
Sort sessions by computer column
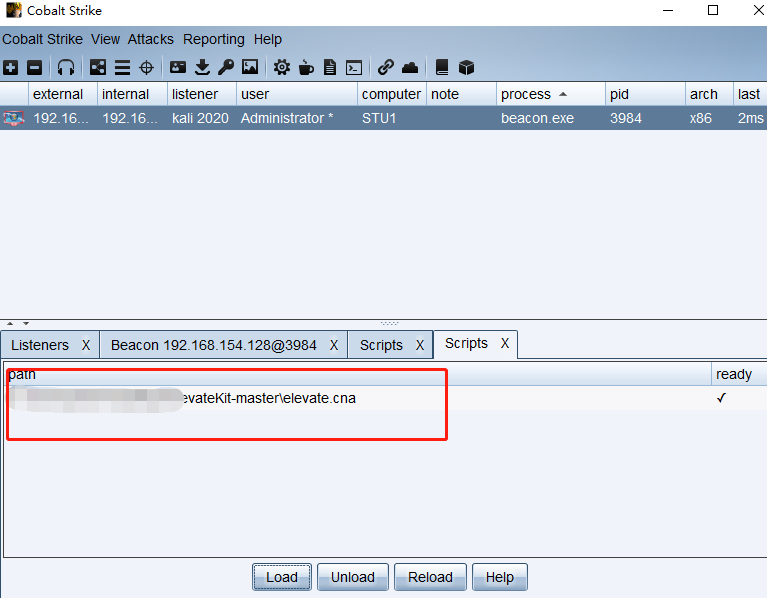pyautogui.click(x=391, y=94)
